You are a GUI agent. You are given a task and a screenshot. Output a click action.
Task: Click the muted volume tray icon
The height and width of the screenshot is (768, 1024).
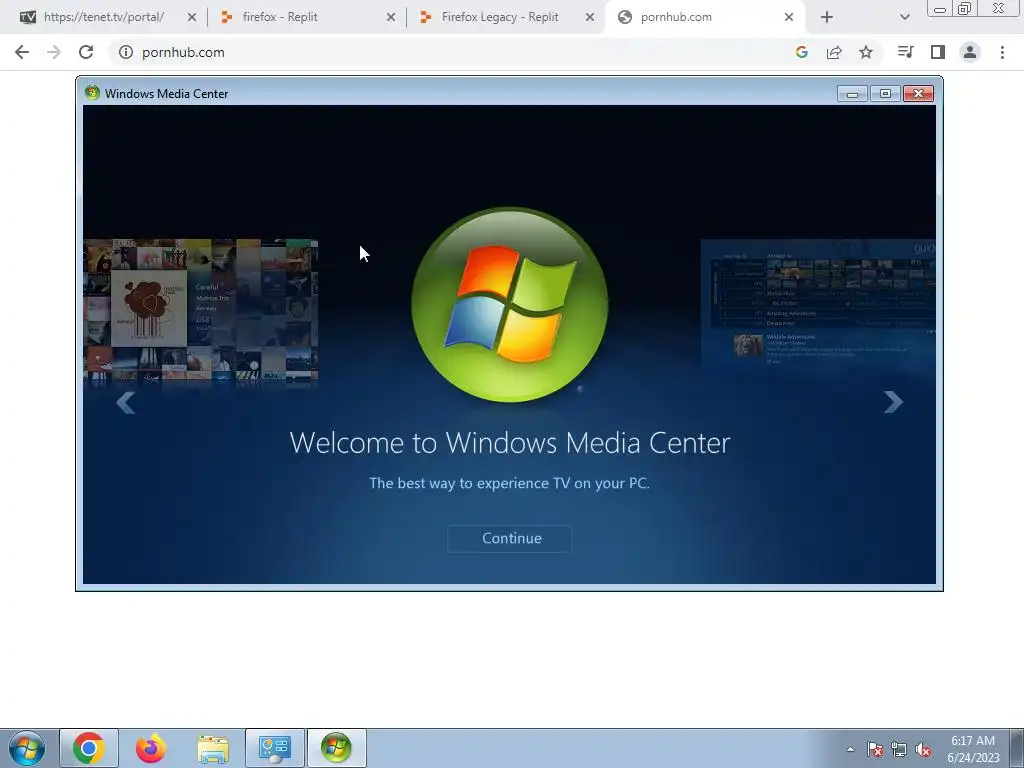923,749
